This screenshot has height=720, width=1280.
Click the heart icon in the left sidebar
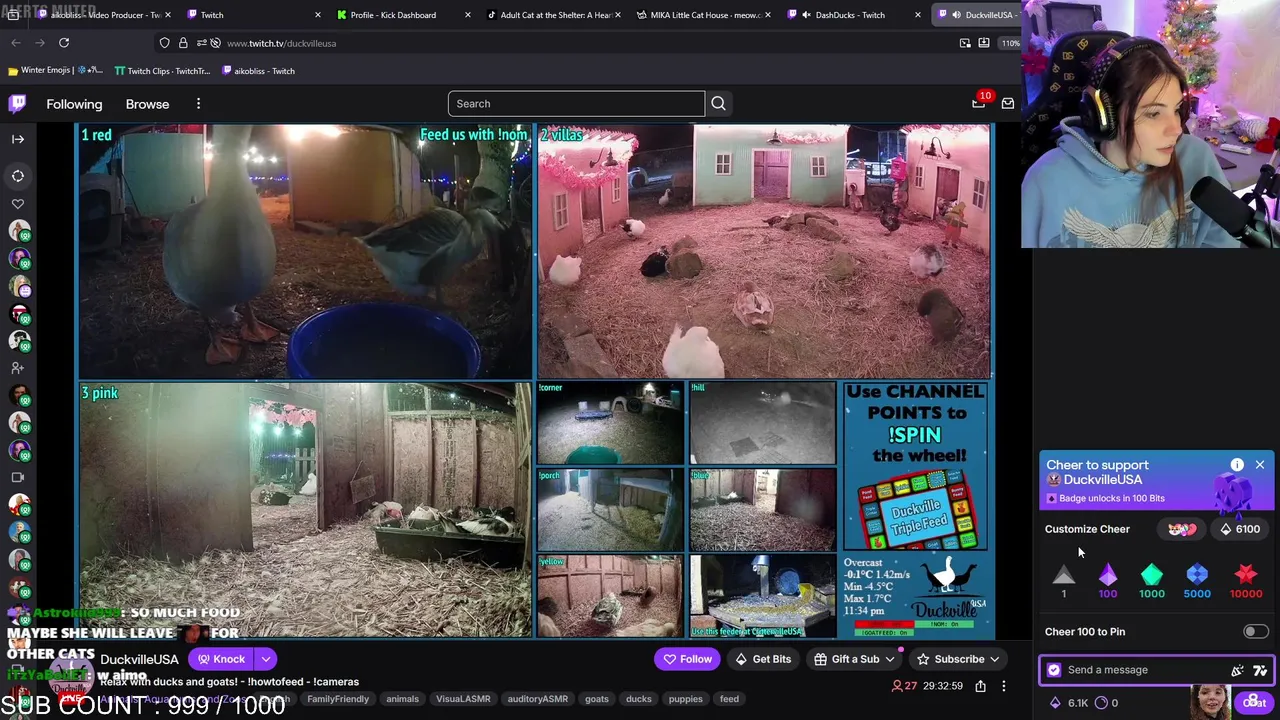(18, 204)
